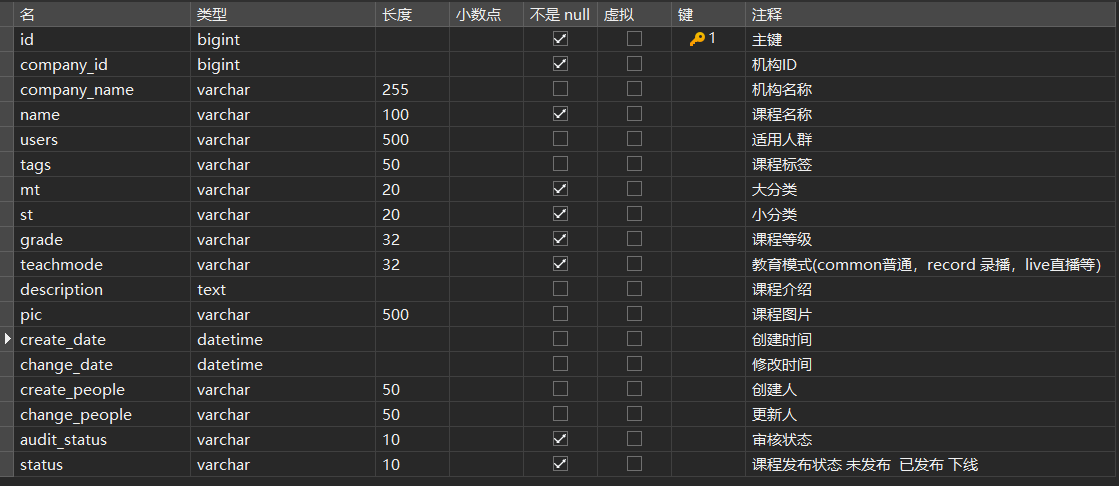Click the comment 课程图片
1119x486 pixels.
[782, 315]
